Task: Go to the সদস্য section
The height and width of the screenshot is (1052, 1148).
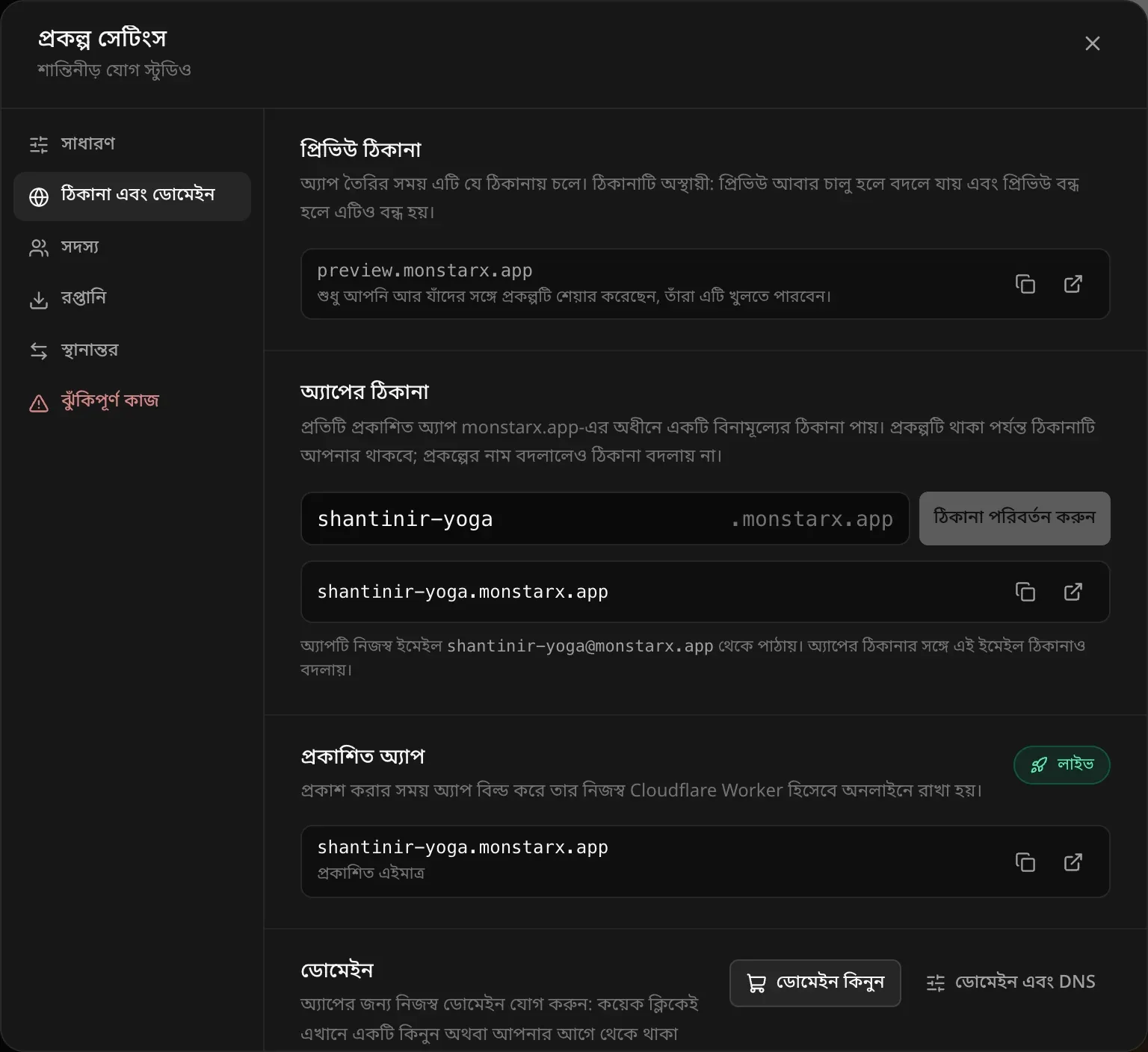Action: tap(132, 247)
